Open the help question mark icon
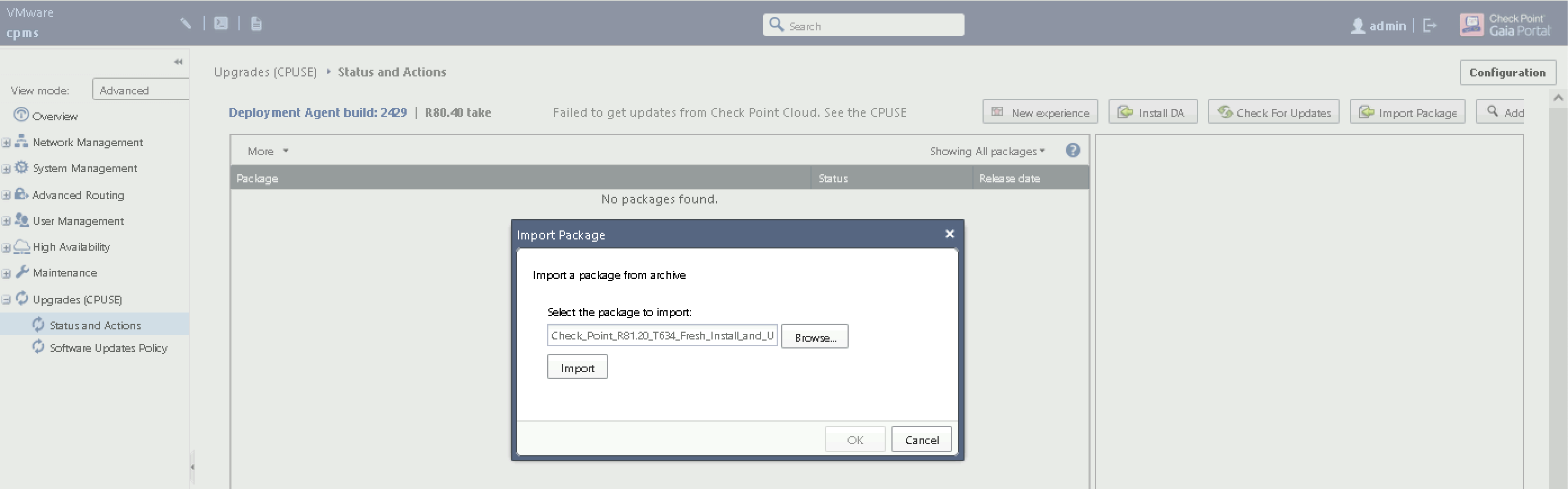The height and width of the screenshot is (489, 1568). pos(1073,150)
